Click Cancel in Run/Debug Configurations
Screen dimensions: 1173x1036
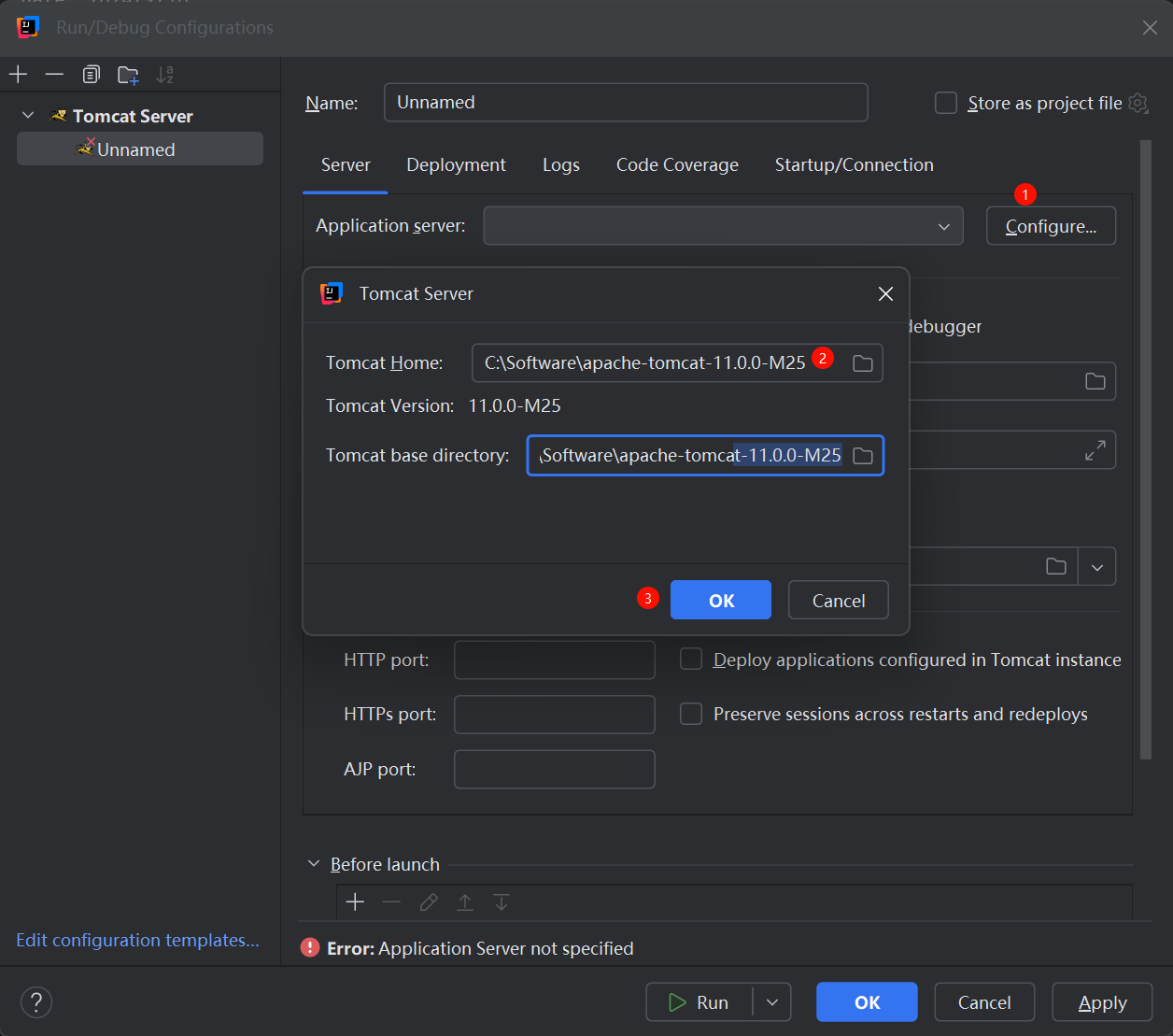984,1002
